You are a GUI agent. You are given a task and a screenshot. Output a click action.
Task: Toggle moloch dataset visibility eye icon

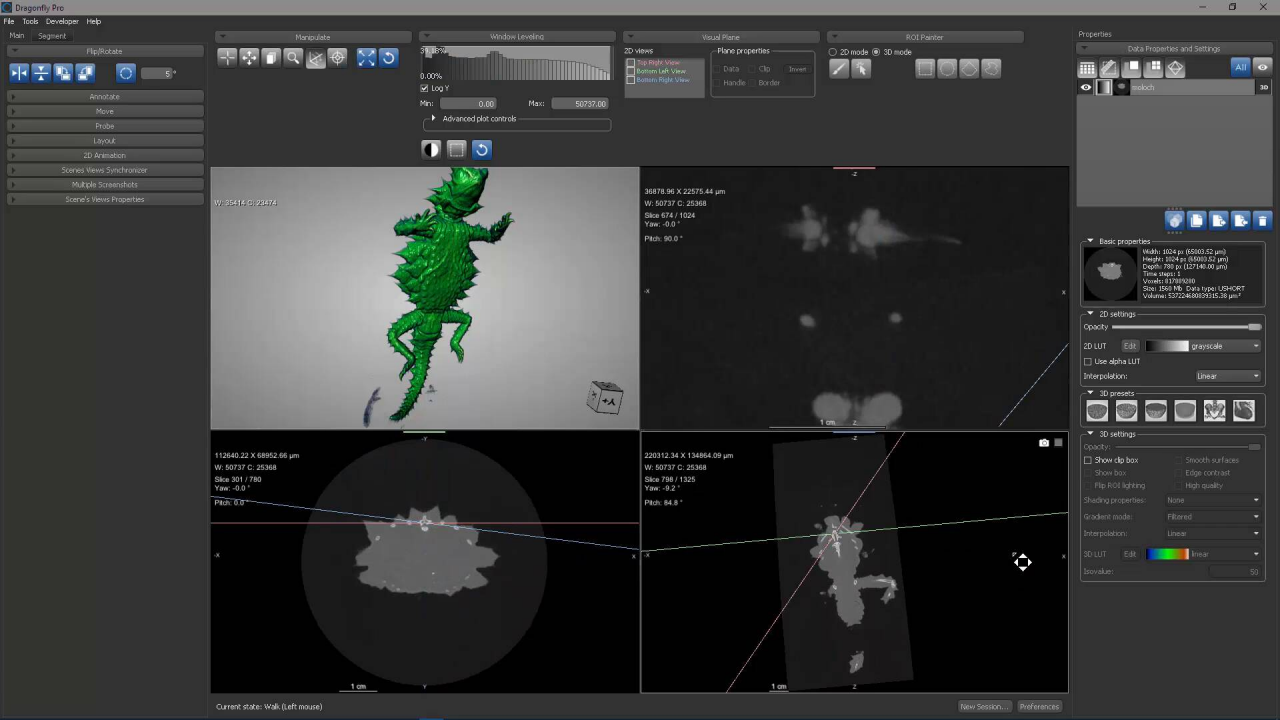click(1085, 87)
